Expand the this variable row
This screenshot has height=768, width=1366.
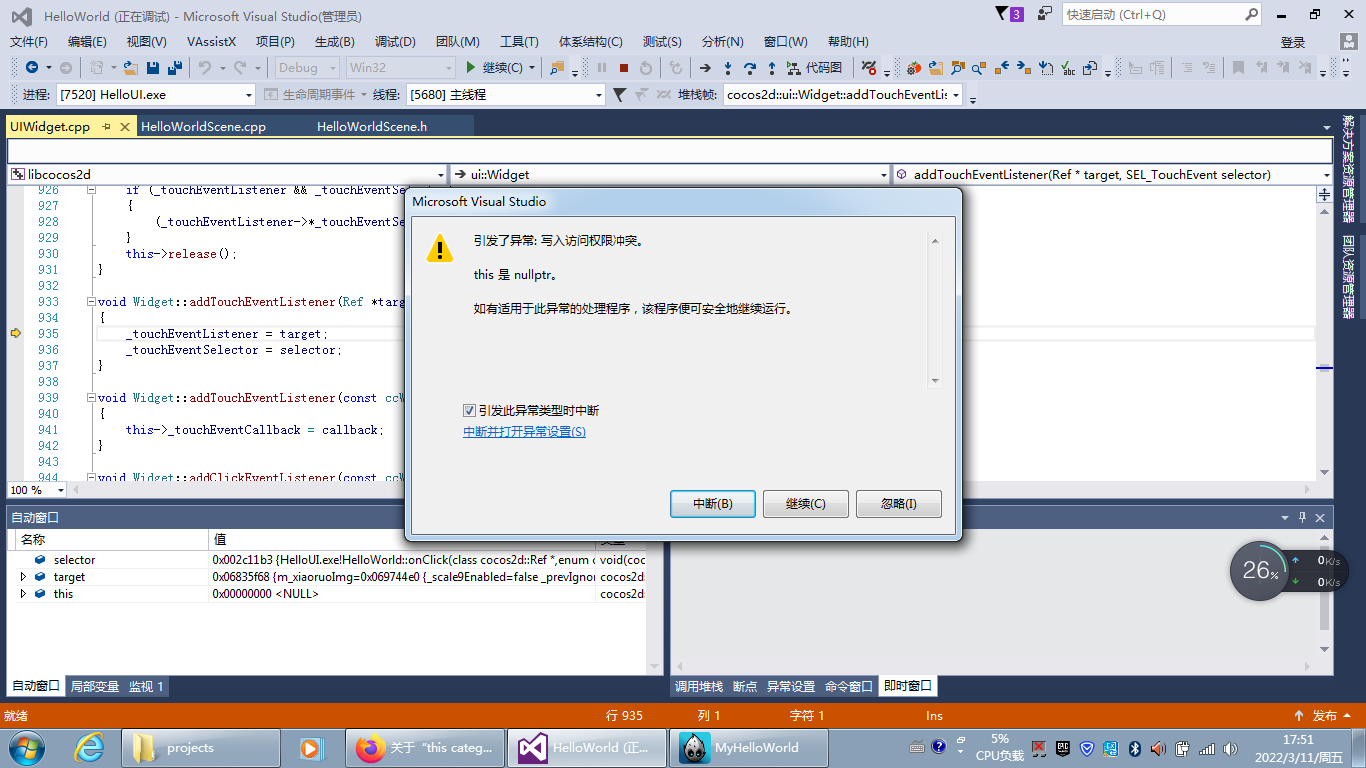(x=24, y=594)
